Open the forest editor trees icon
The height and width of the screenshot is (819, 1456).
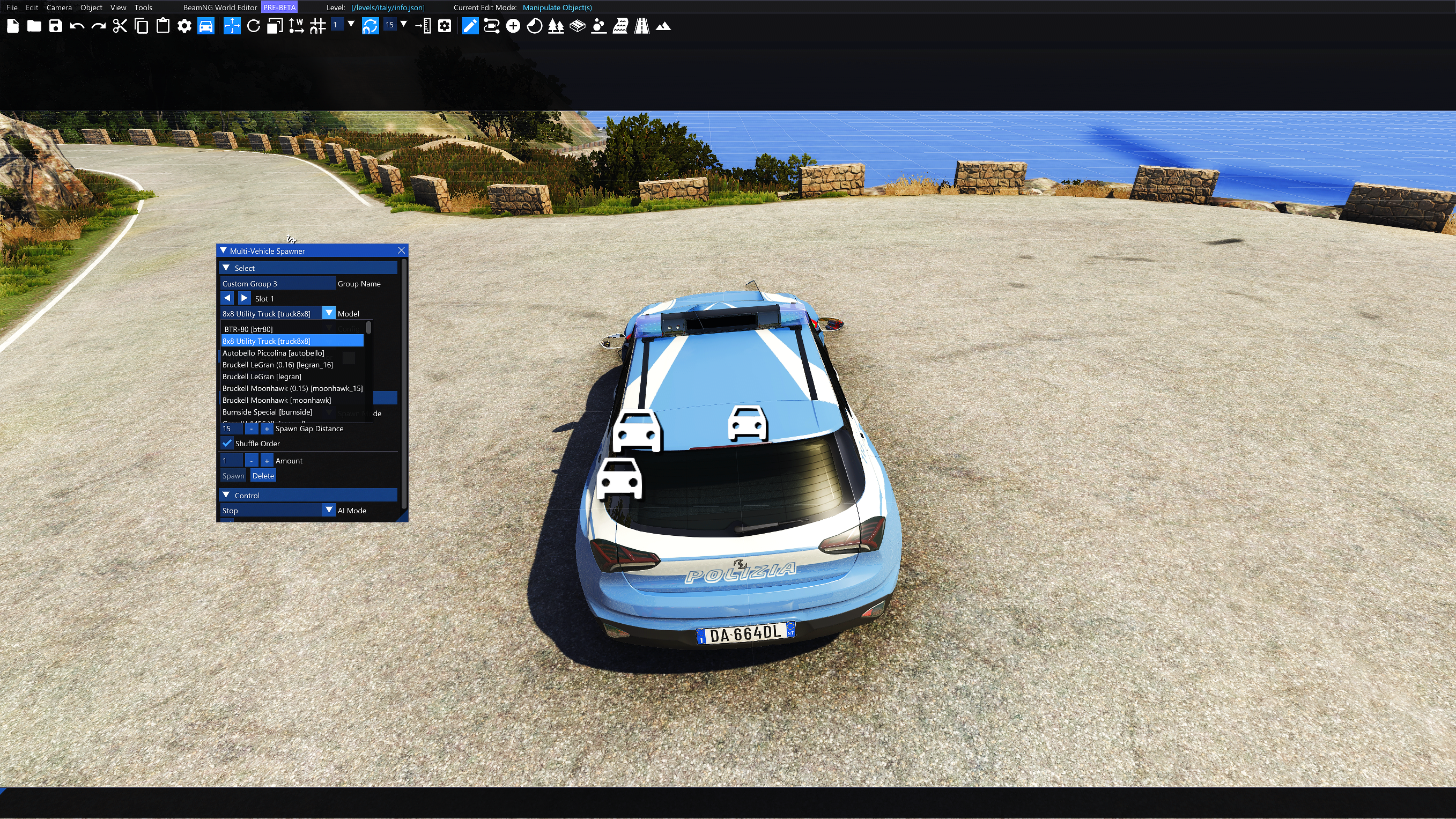[x=556, y=26]
